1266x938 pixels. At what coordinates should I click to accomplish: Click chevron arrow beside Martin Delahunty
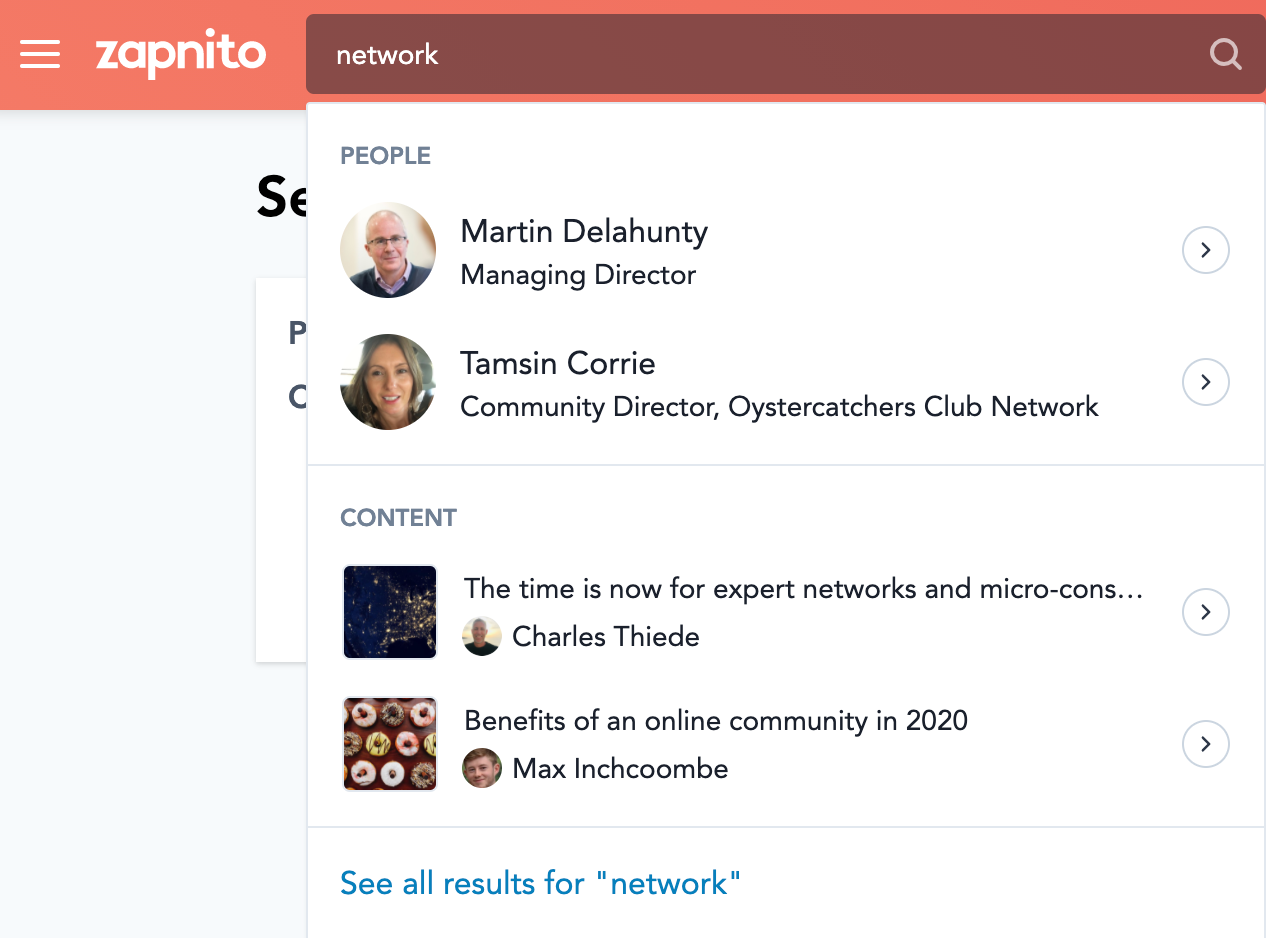pos(1205,250)
